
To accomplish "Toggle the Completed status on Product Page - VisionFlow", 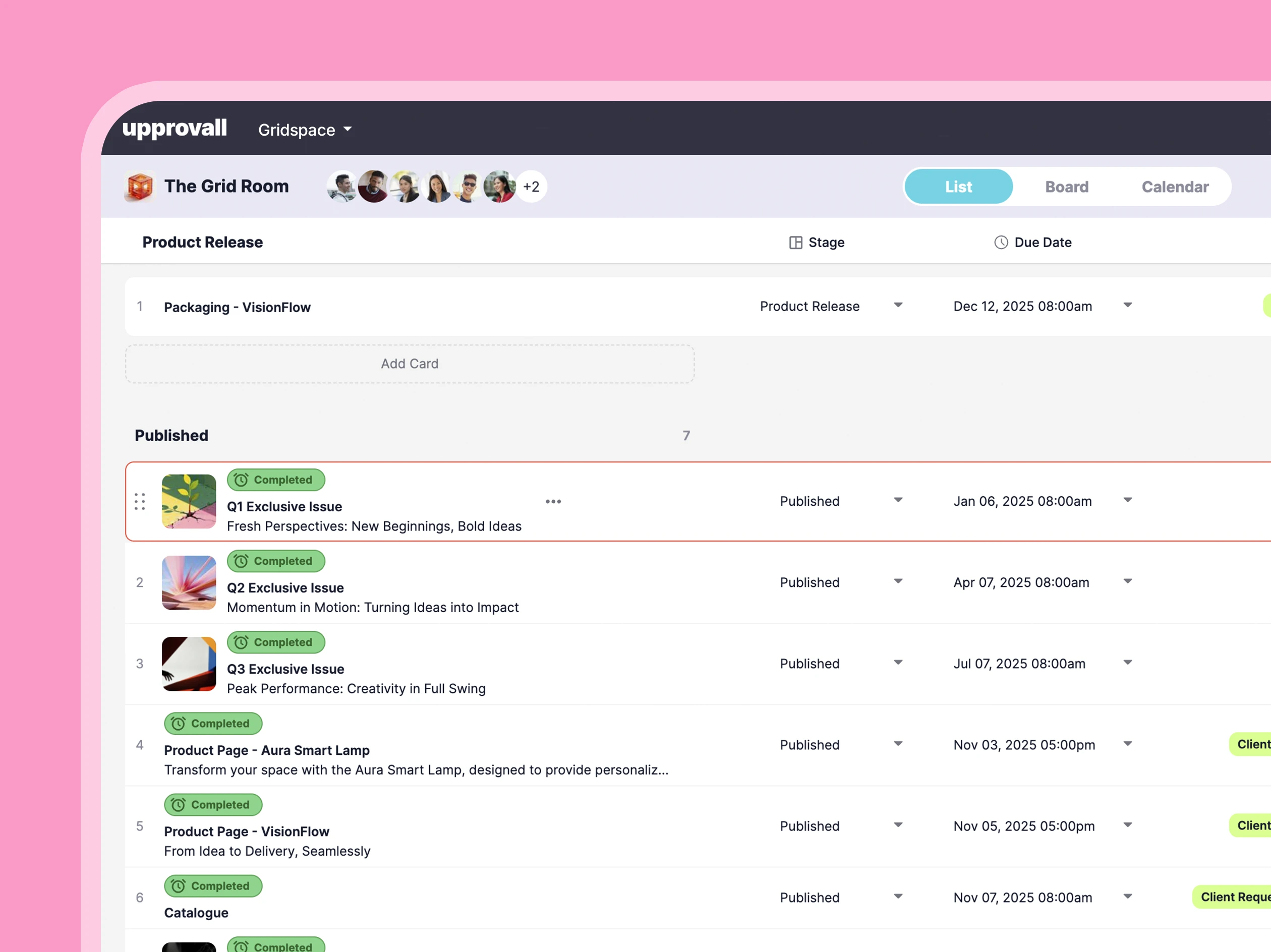I will click(x=213, y=804).
